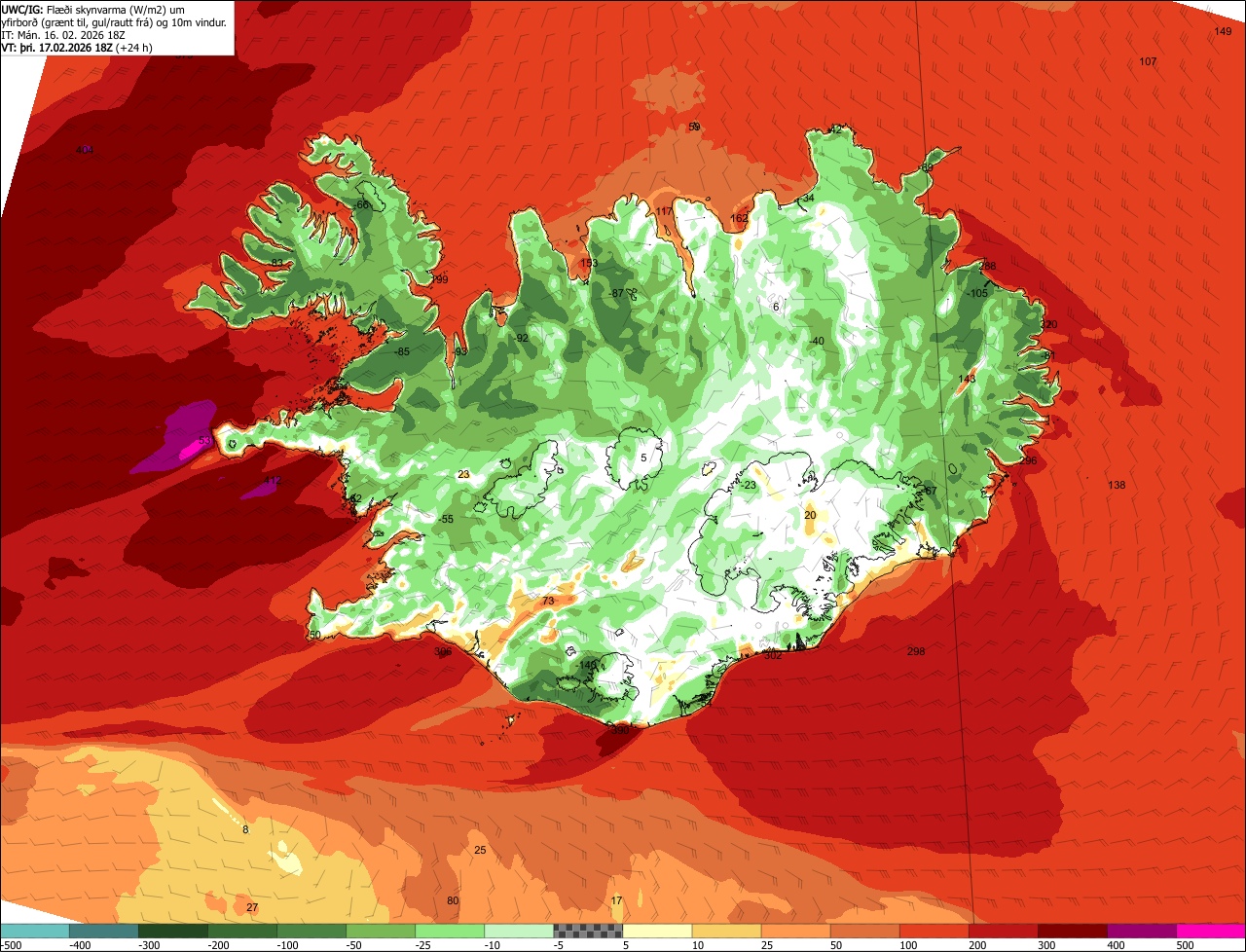The height and width of the screenshot is (952, 1246).
Task: Click the map value '73'
Action: tap(548, 601)
